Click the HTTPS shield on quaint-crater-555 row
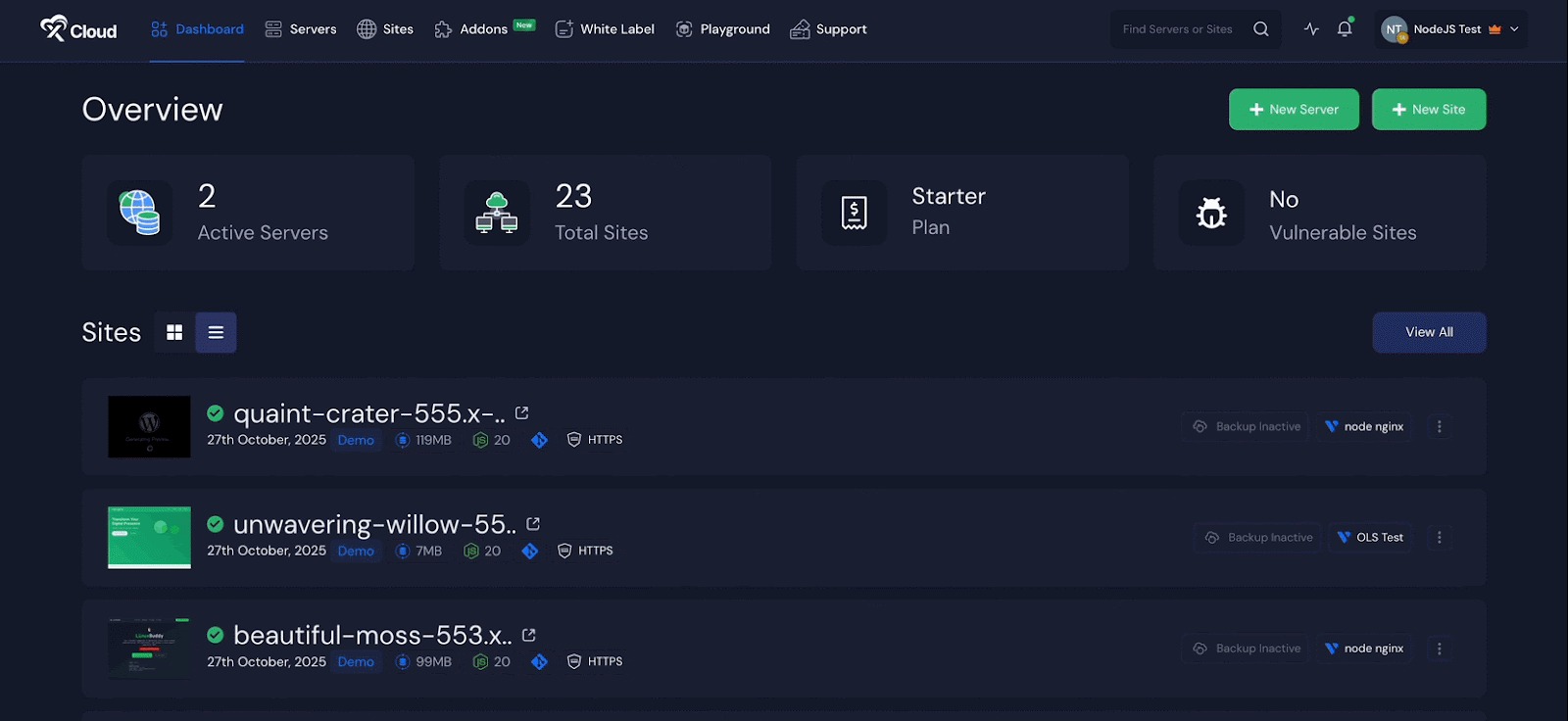Screen dimensions: 1568x721 click(x=574, y=440)
